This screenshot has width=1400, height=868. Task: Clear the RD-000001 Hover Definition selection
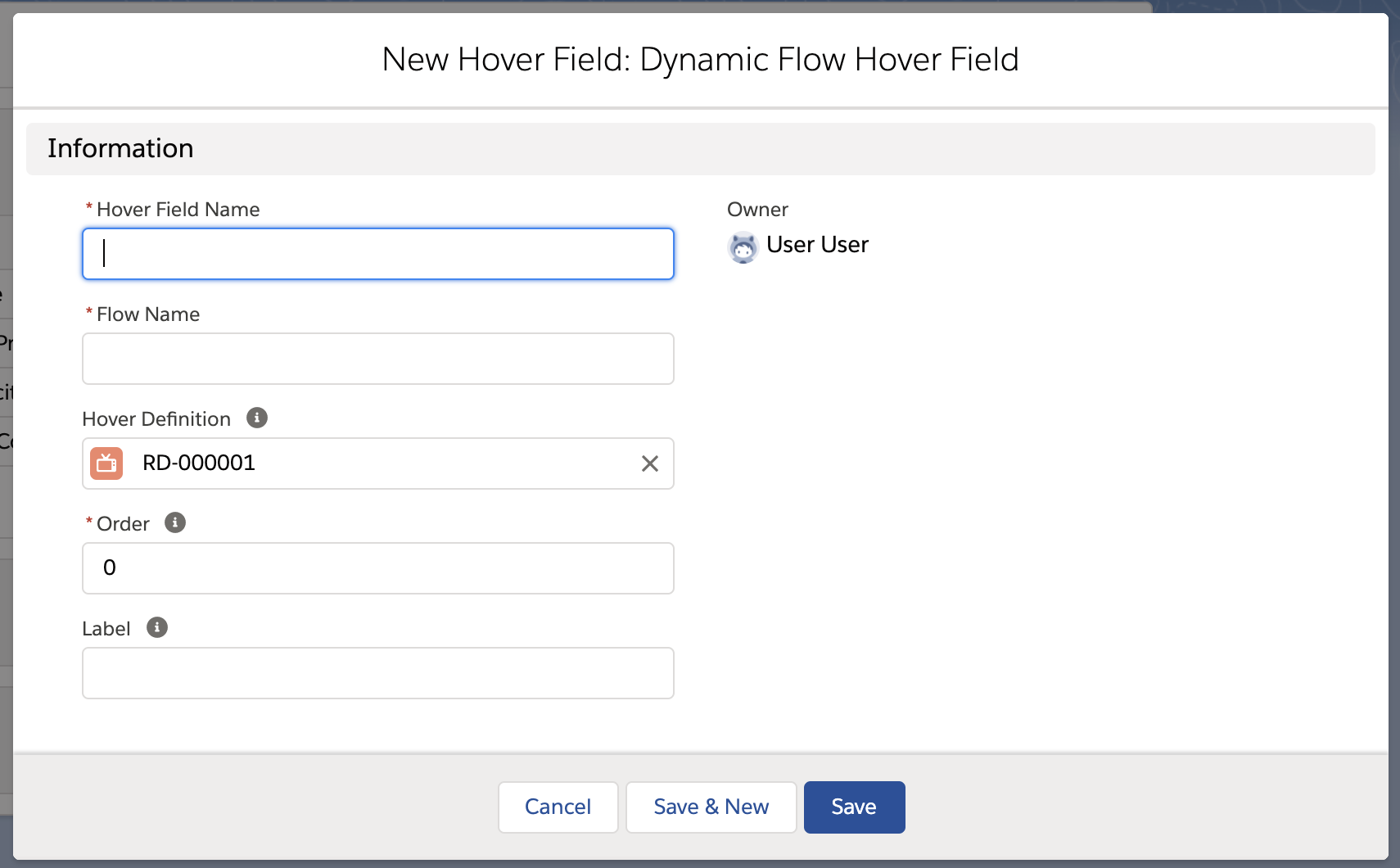(649, 463)
